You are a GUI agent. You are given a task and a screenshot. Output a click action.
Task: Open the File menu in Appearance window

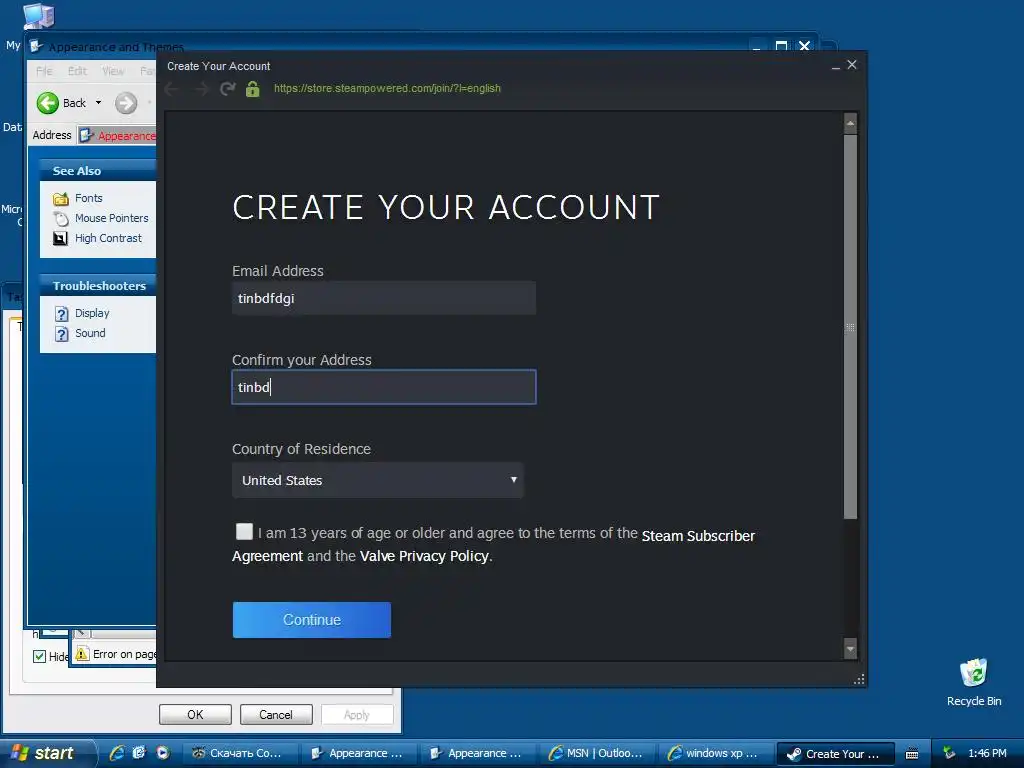tap(44, 71)
